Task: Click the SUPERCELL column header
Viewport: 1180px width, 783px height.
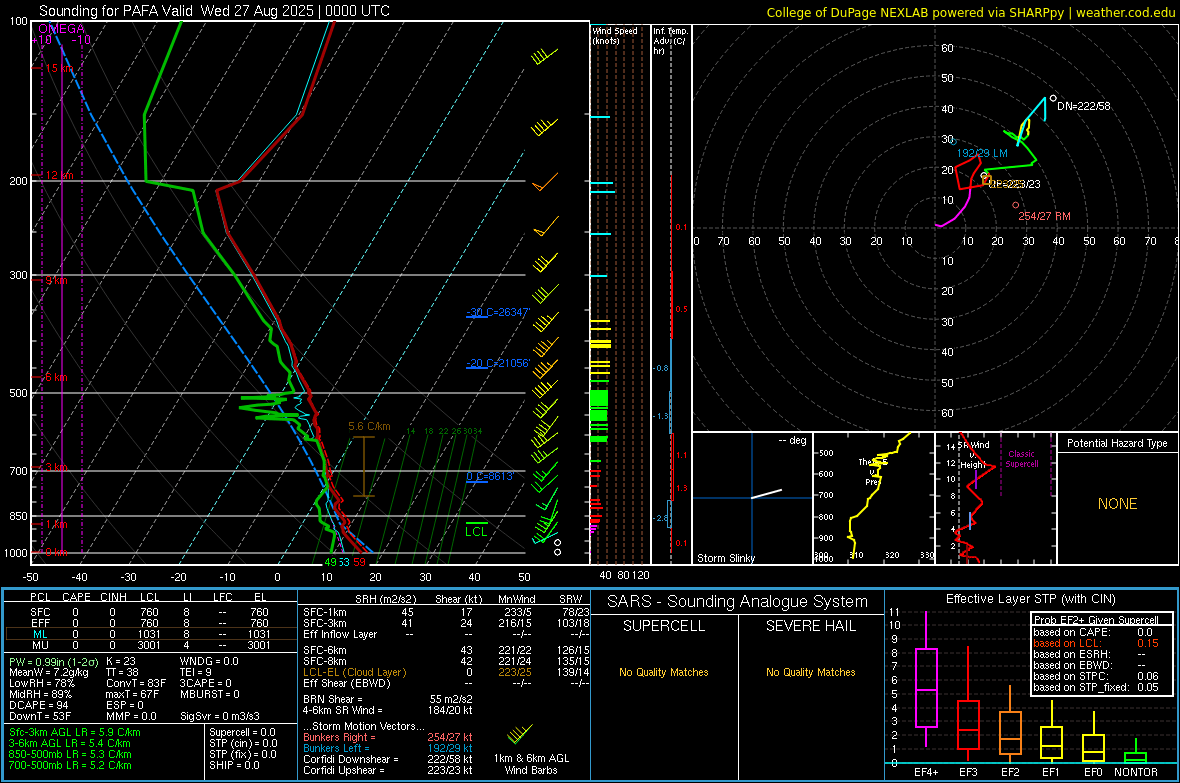Action: point(664,626)
